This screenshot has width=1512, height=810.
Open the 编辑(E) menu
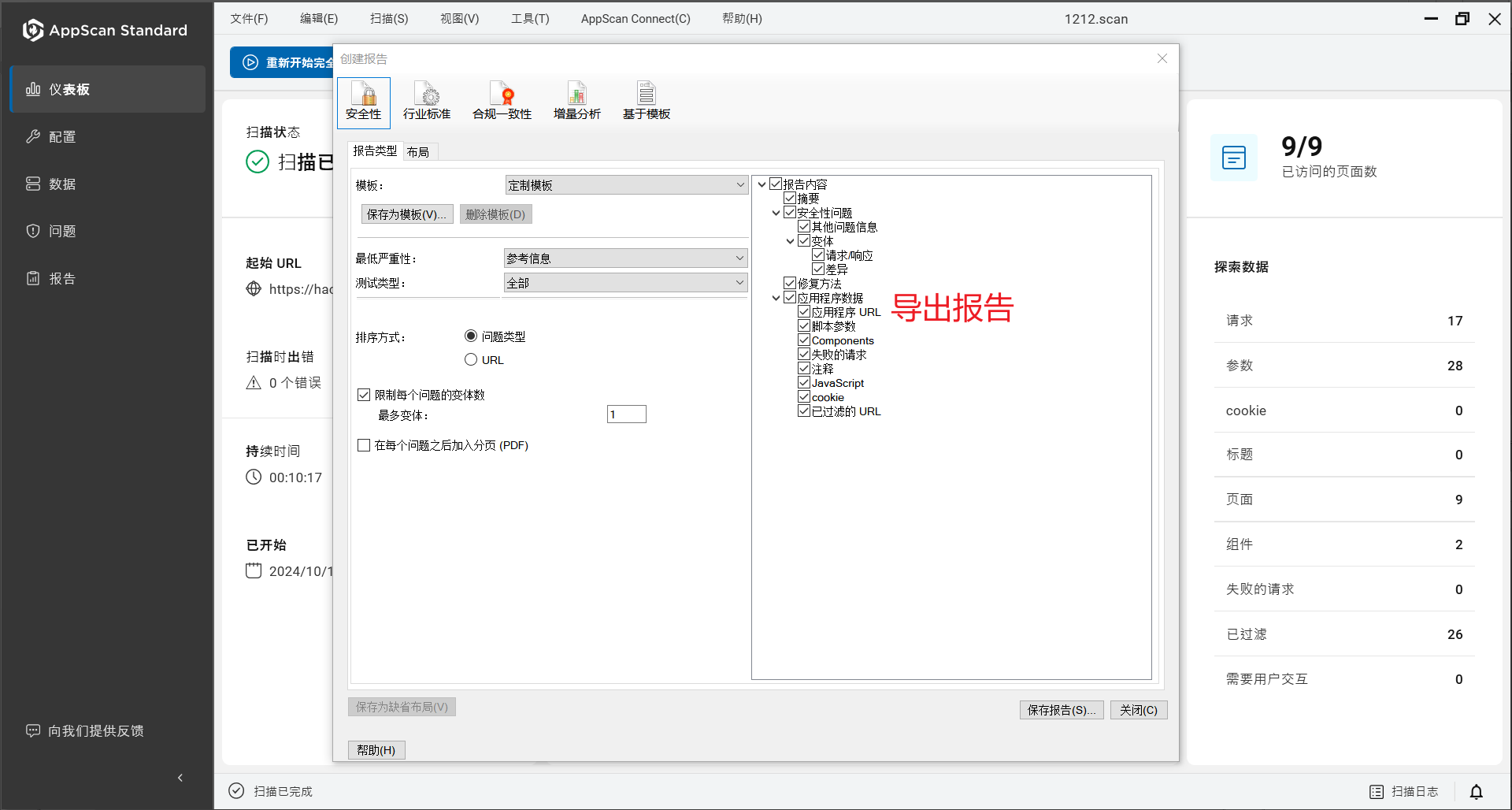[319, 18]
